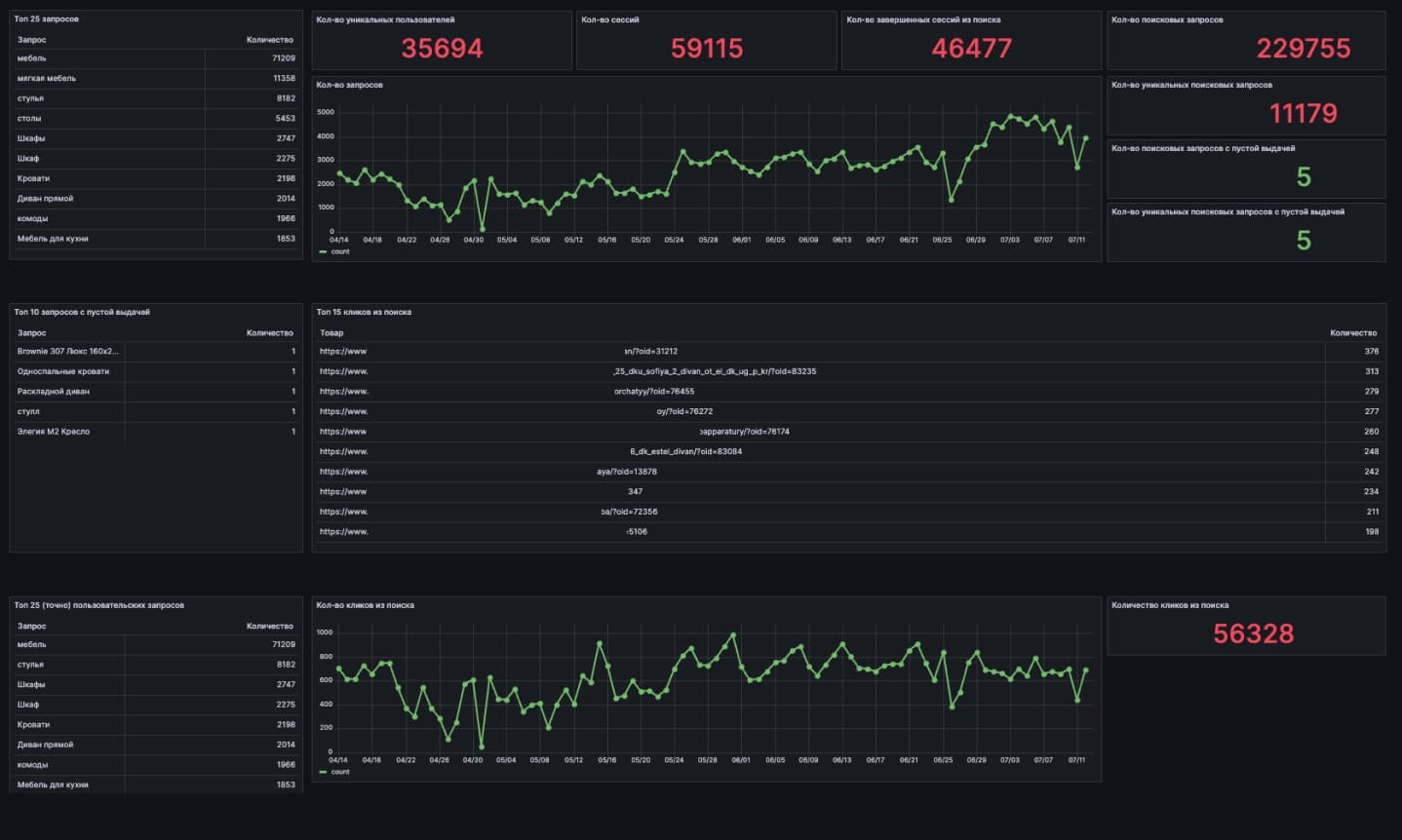Follow the apparatury link with oid=76174
Screen dimensions: 1402x840
pos(744,432)
